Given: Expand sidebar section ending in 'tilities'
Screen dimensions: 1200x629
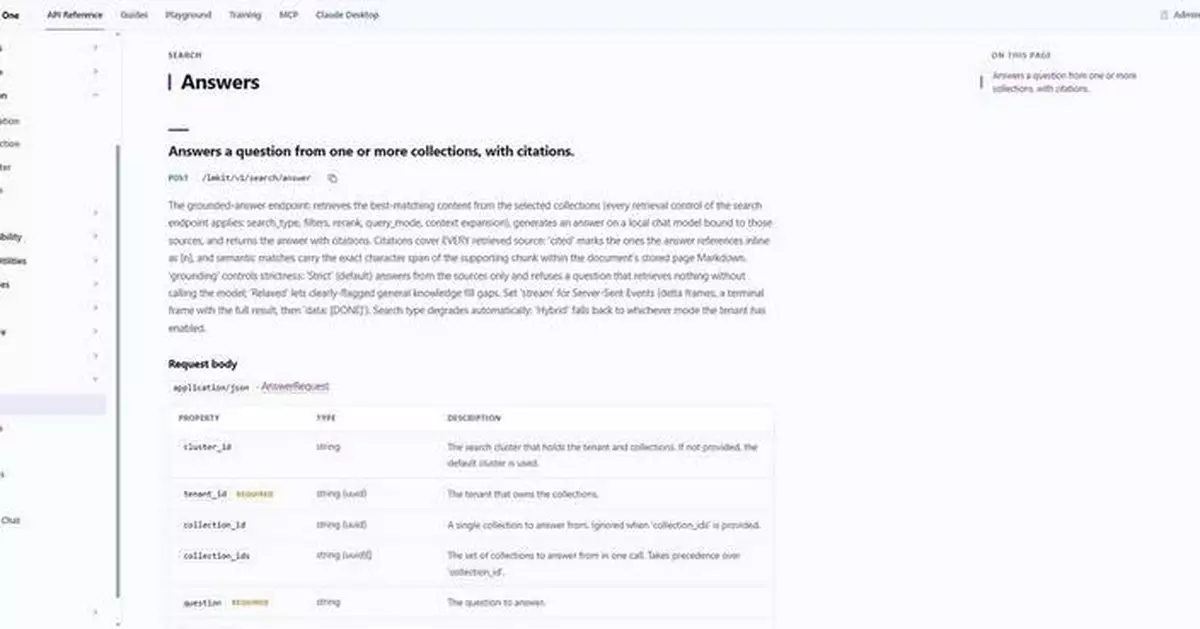Looking at the screenshot, I should pos(96,261).
